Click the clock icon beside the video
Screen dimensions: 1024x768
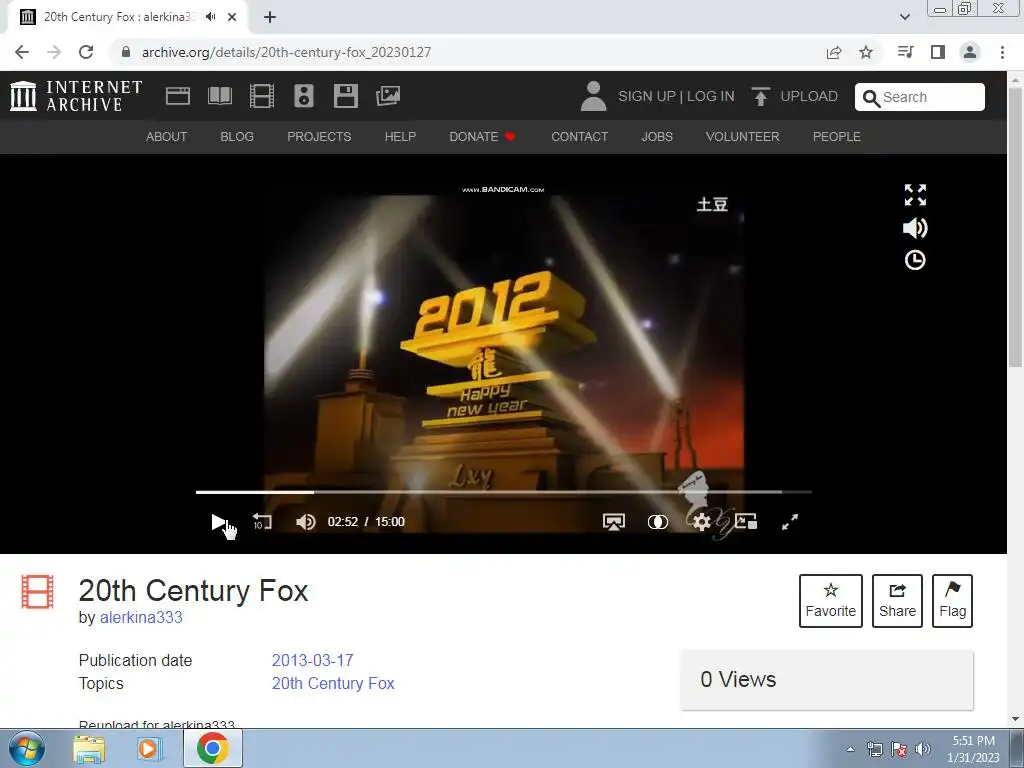pos(915,260)
